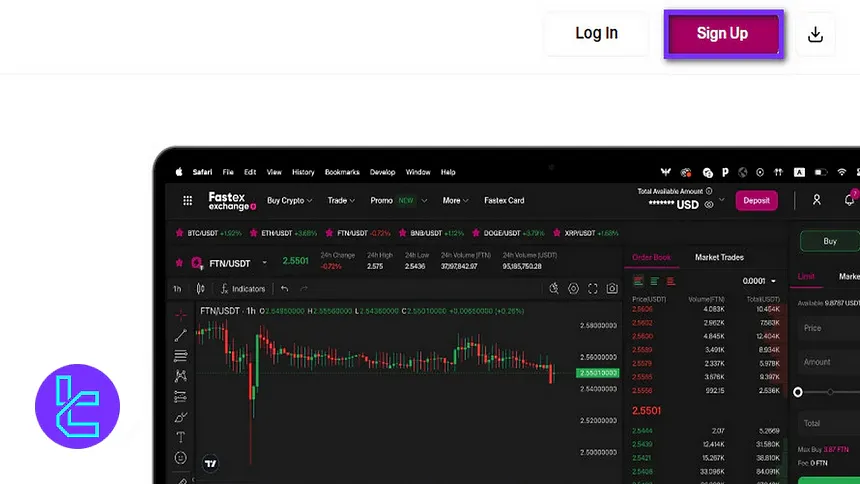
Task: Click the battery status icon
Action: (821, 172)
